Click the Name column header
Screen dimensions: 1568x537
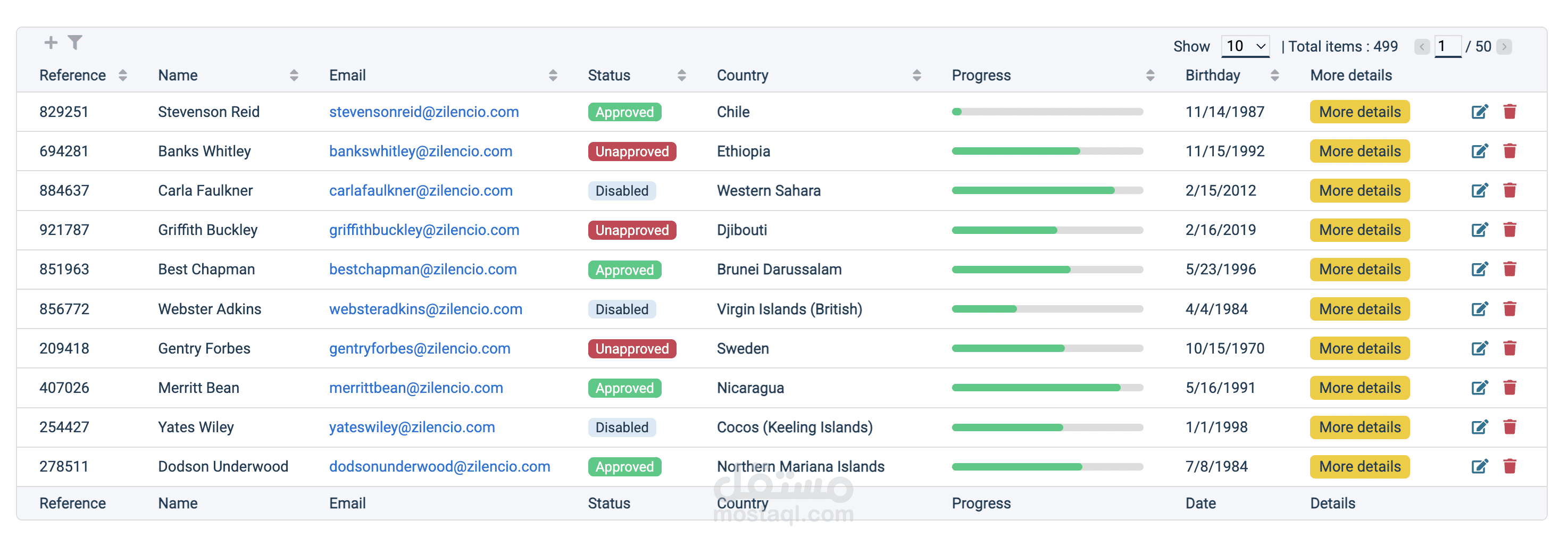point(178,75)
